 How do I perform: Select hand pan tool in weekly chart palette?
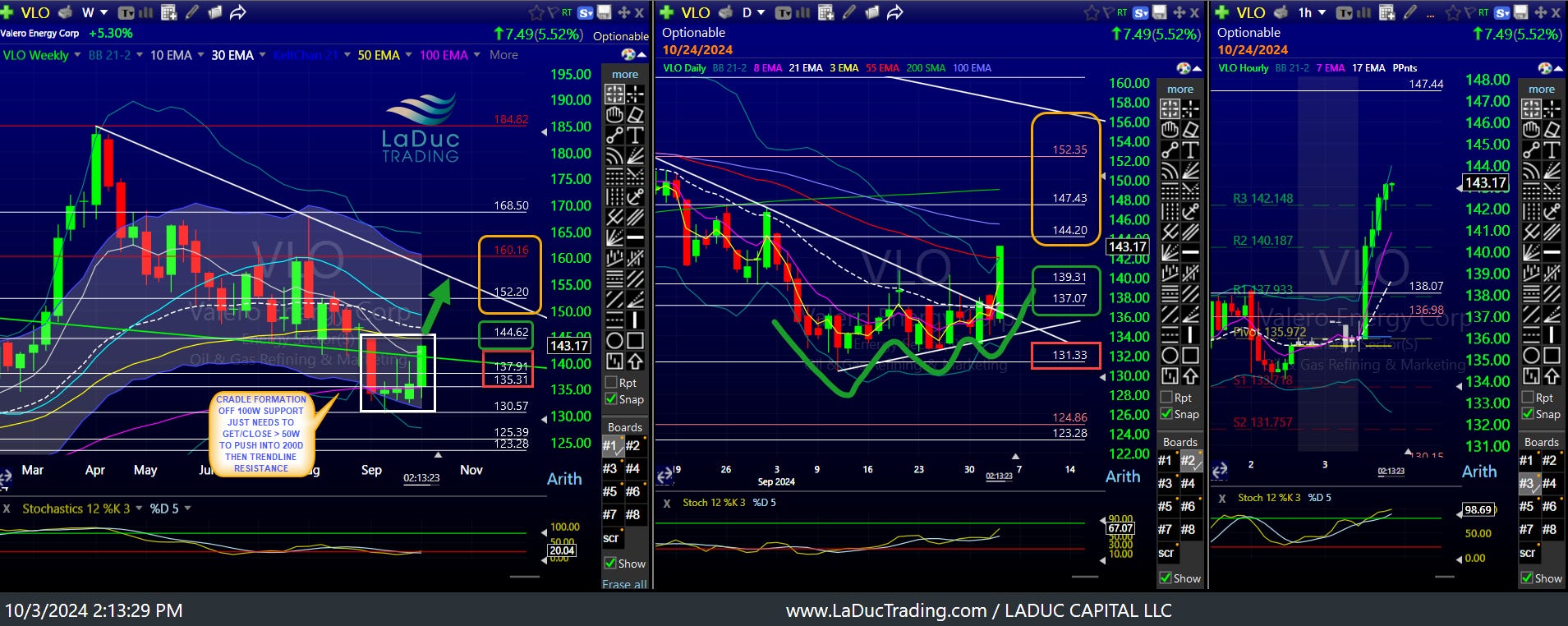pos(614,115)
